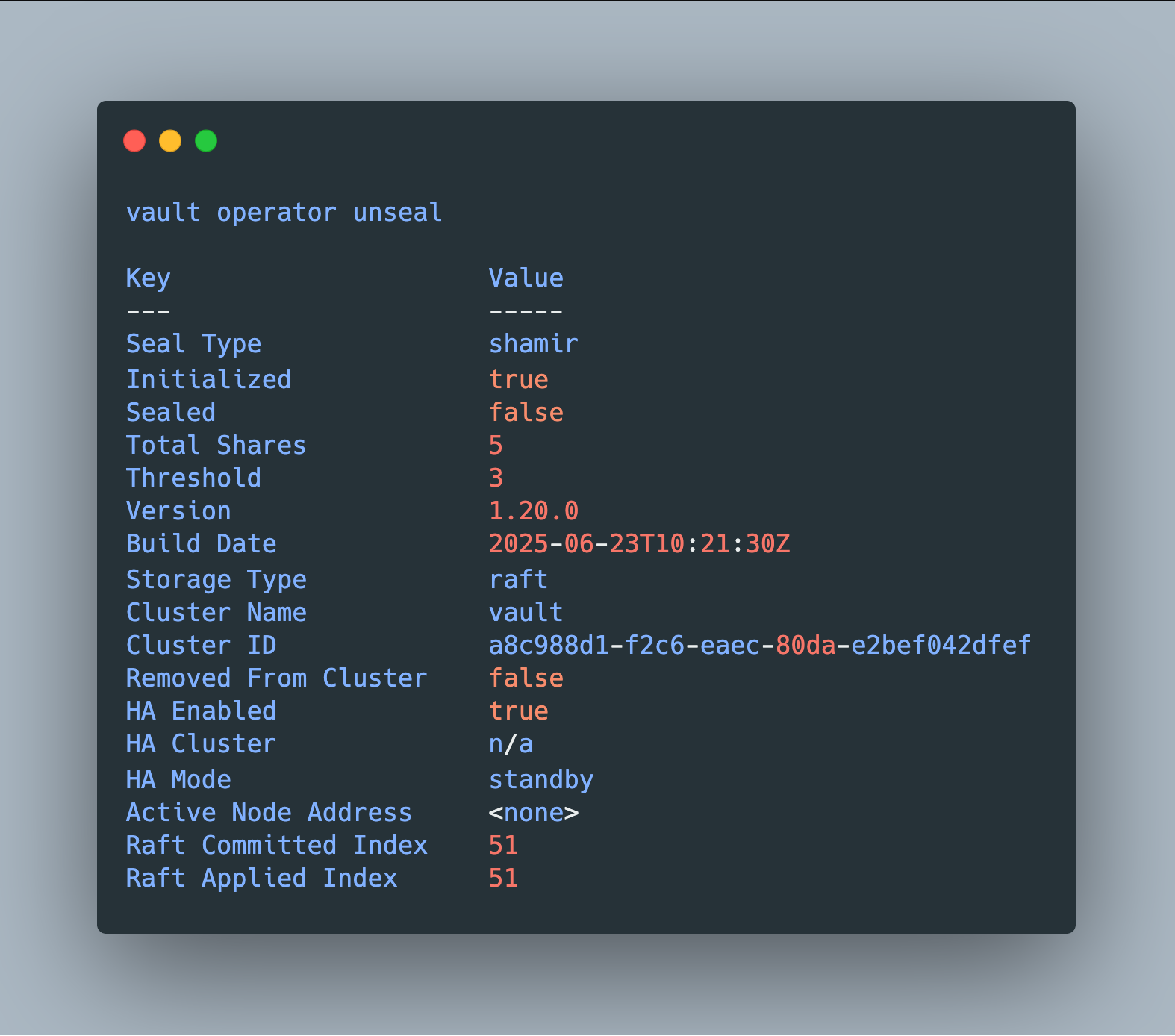Click the Total Shares value 5
This screenshot has width=1175, height=1036.
[496, 446]
